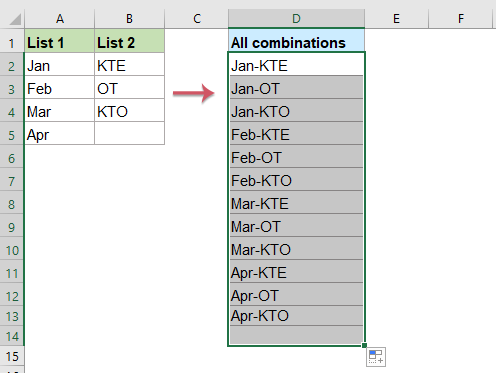Select cell containing Feb-OT
496x373 pixels.
[296, 156]
